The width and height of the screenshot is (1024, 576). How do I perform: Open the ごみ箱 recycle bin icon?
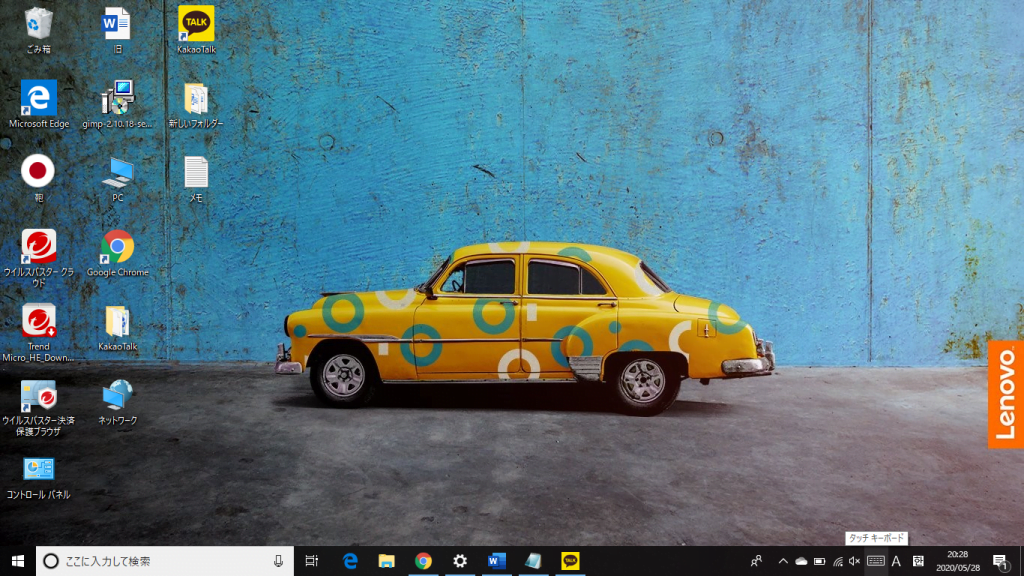[39, 24]
